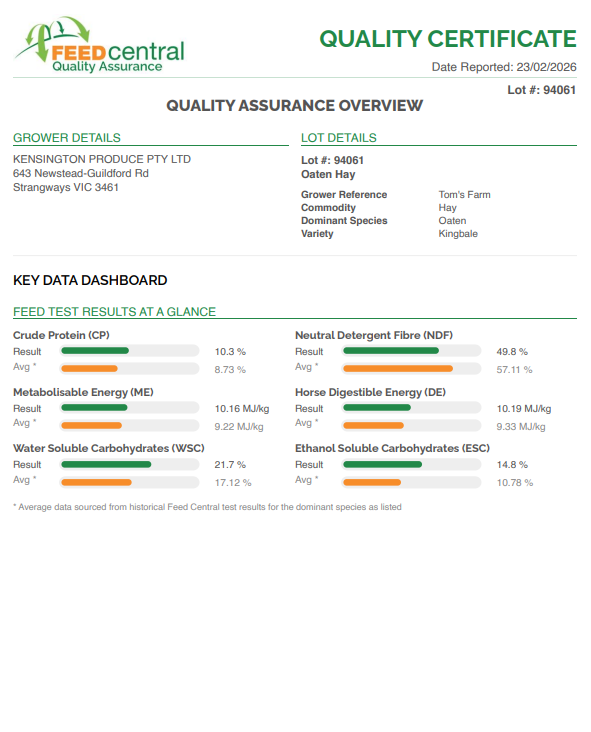Select the 14.8 % ESC result
Viewport: 591px width, 732px height.
[512, 465]
